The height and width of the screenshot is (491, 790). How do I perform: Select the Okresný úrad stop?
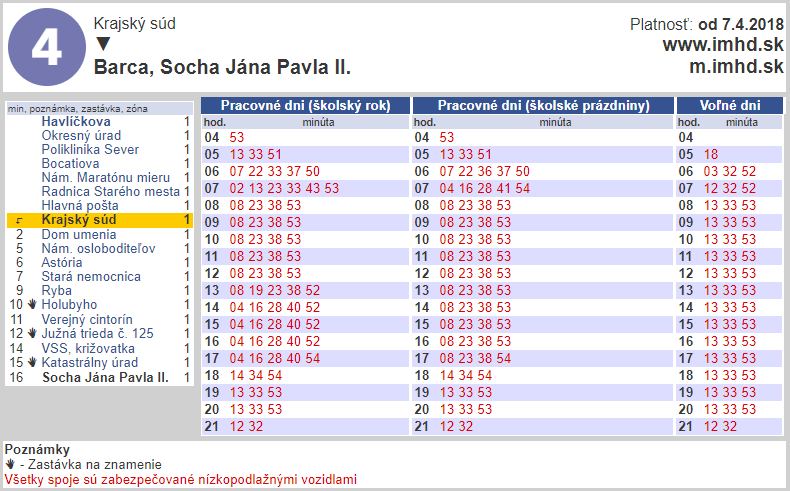[x=83, y=135]
